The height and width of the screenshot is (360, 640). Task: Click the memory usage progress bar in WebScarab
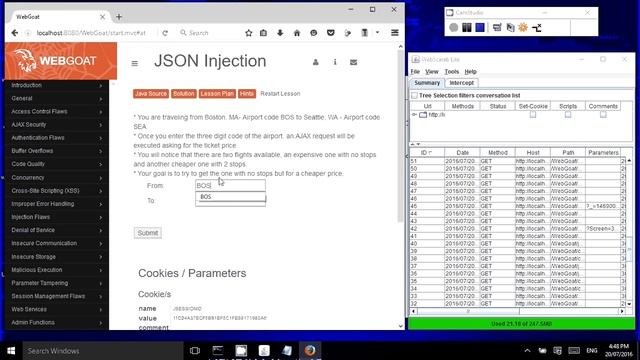tap(521, 323)
